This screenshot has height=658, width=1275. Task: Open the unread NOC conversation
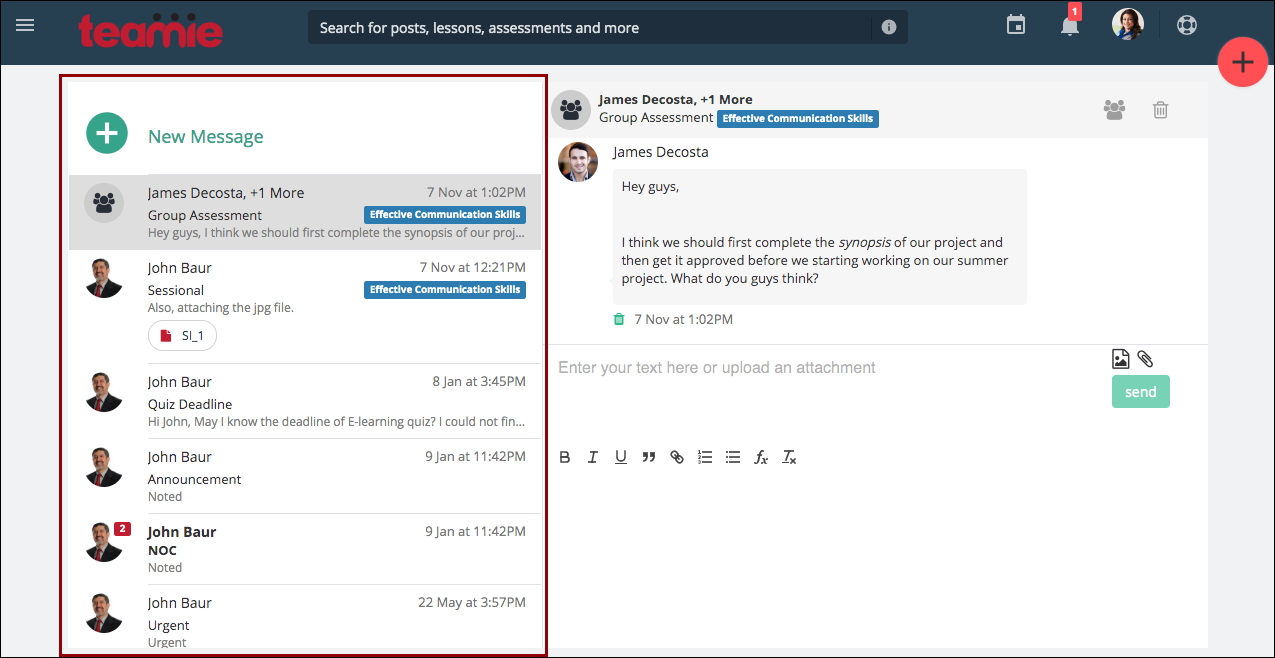(x=305, y=549)
